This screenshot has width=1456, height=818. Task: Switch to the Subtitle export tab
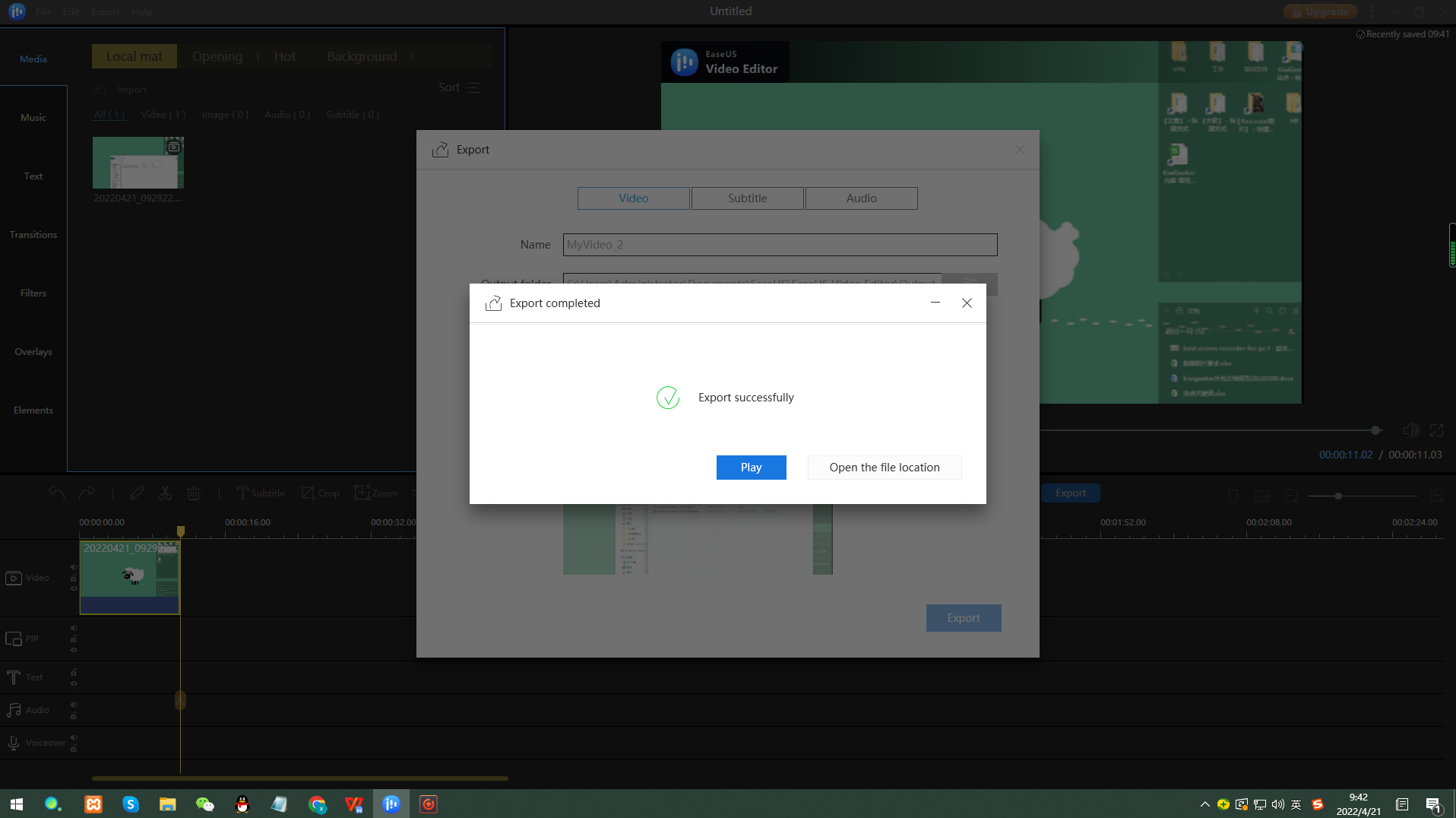748,198
